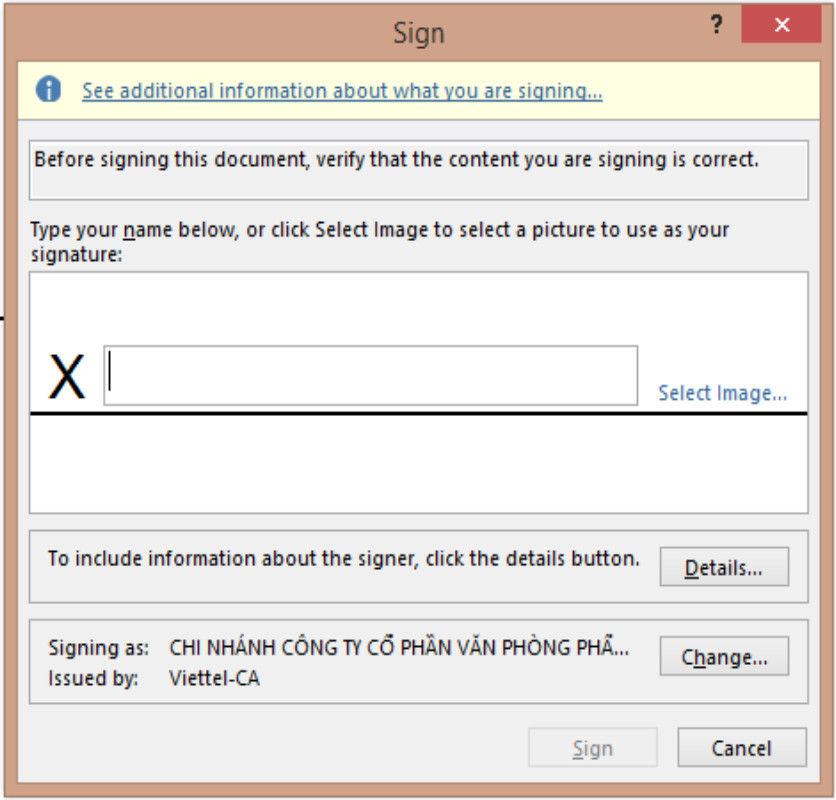Viewport: 836px width, 800px height.
Task: Click the large X signature marker
Action: (x=67, y=377)
